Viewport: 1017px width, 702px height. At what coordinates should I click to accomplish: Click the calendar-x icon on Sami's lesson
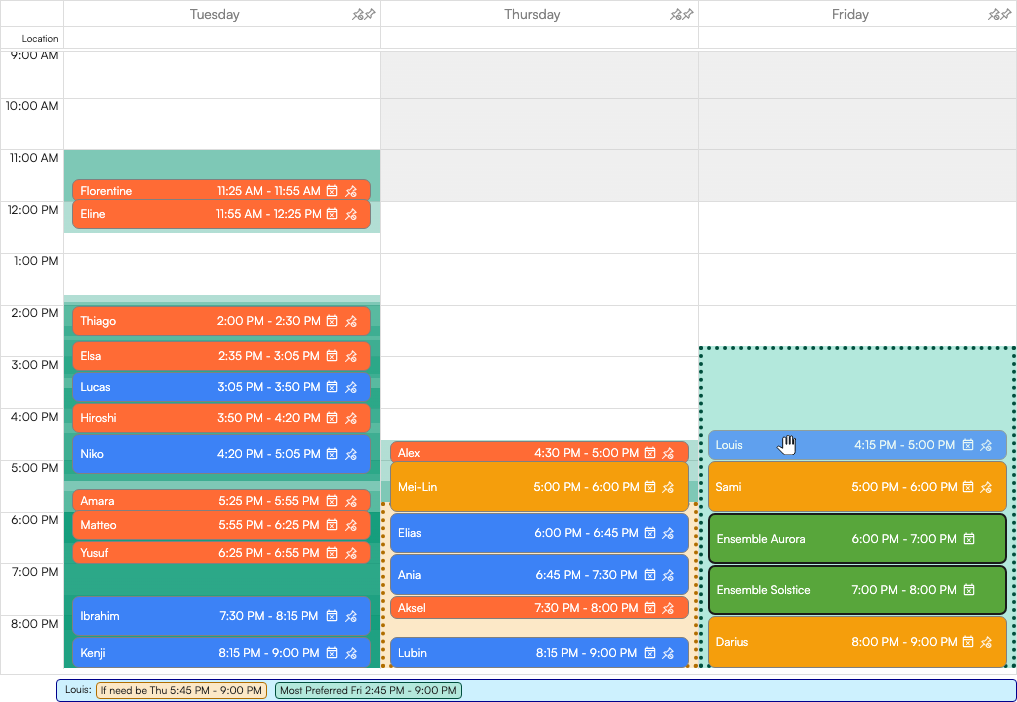pos(968,487)
